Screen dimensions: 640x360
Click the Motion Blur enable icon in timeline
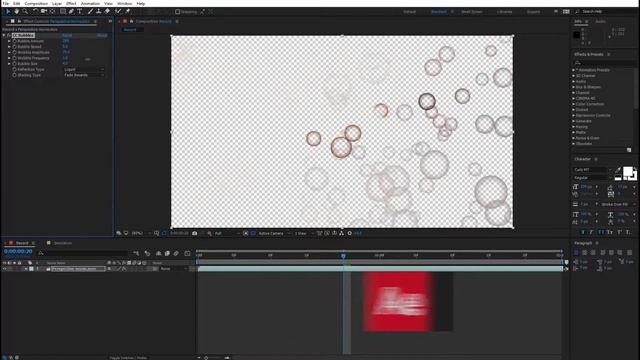[x=176, y=253]
